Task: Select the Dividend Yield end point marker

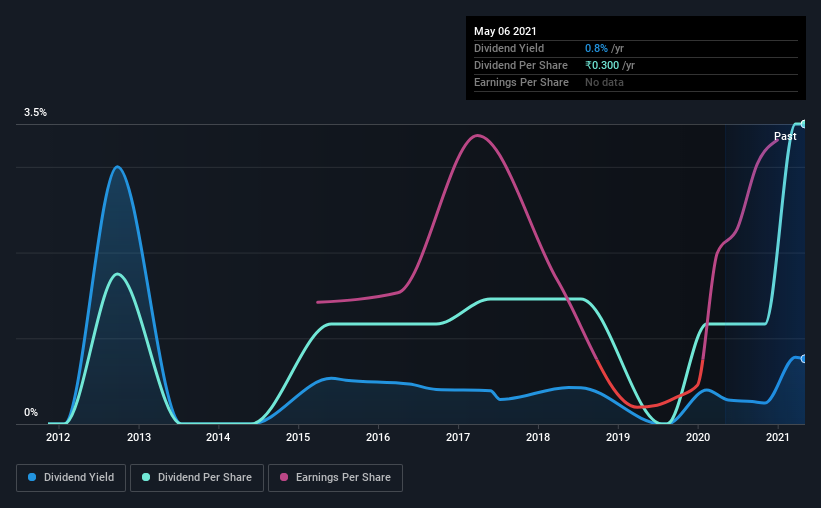Action: (x=803, y=359)
